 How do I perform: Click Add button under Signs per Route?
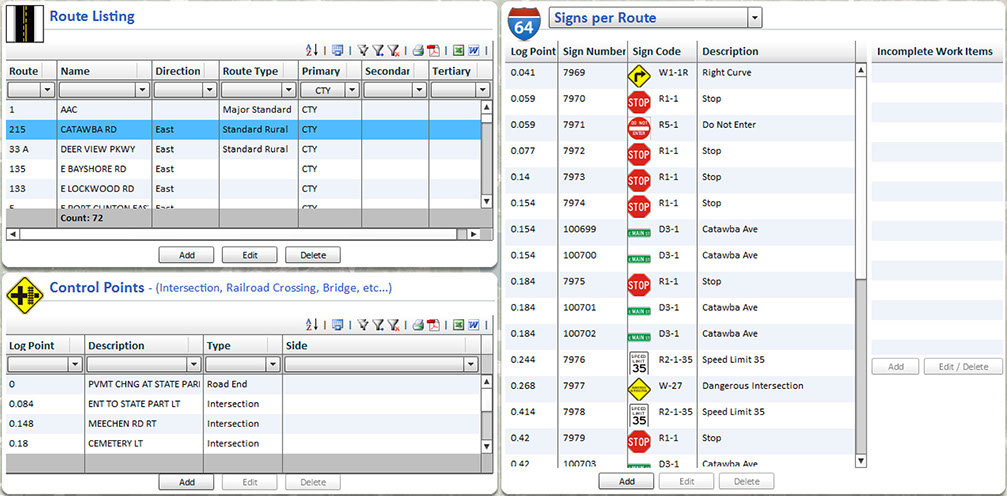pos(627,481)
